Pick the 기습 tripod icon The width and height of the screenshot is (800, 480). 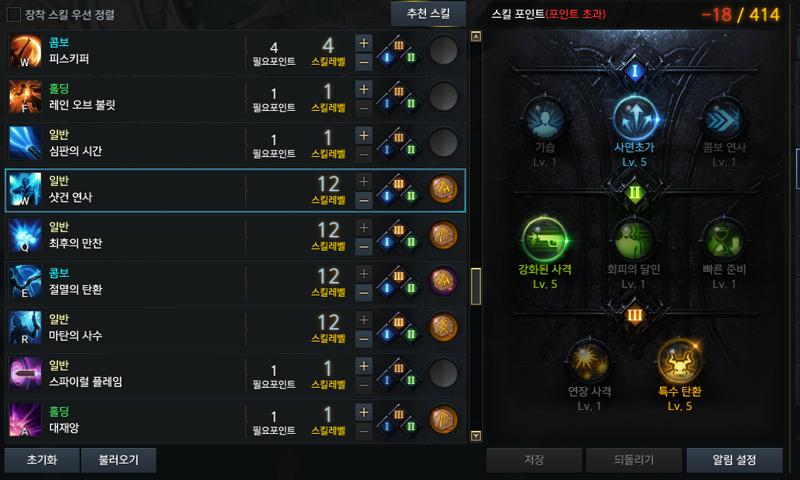pos(544,119)
